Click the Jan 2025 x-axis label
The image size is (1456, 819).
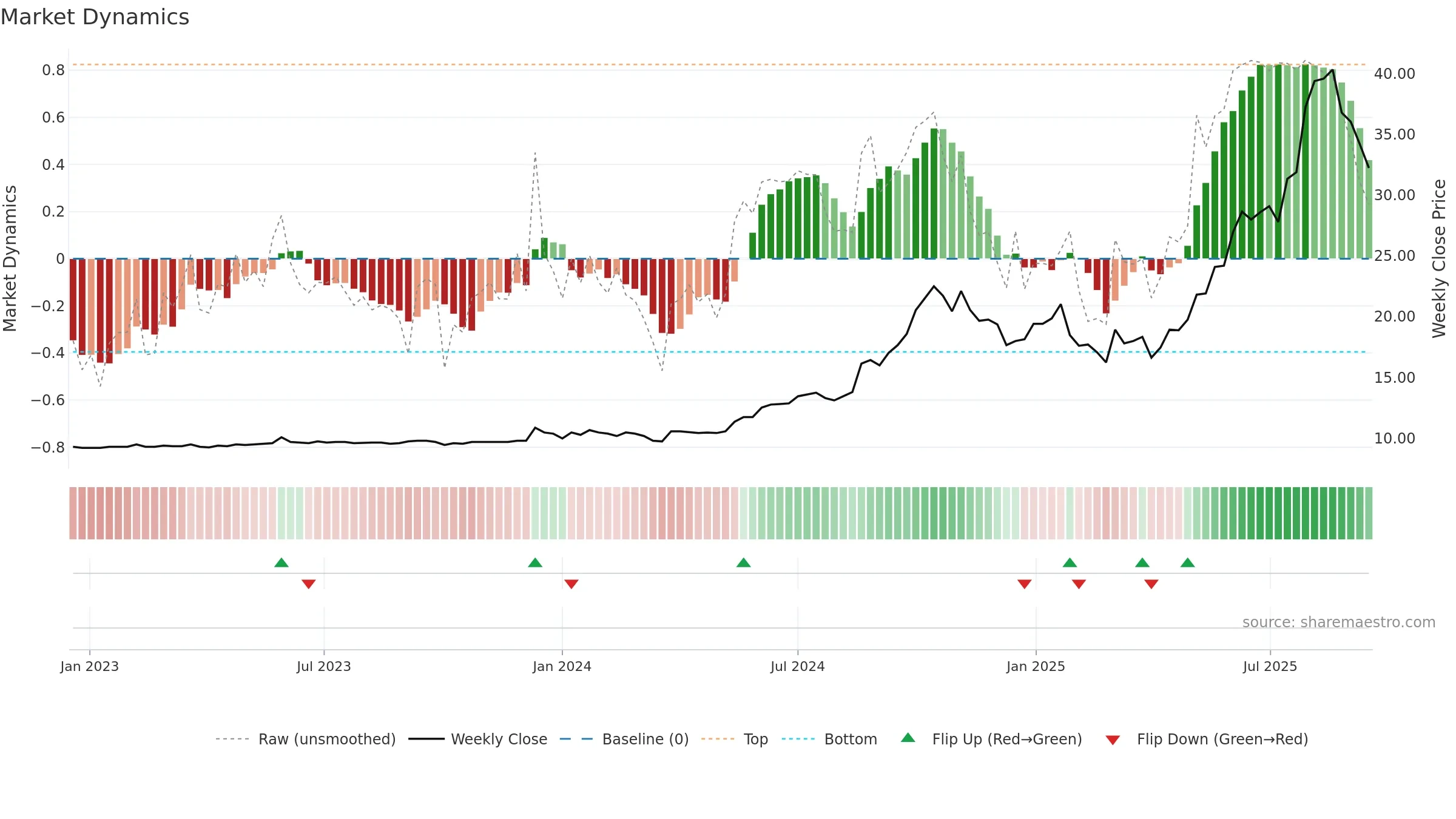[1036, 666]
